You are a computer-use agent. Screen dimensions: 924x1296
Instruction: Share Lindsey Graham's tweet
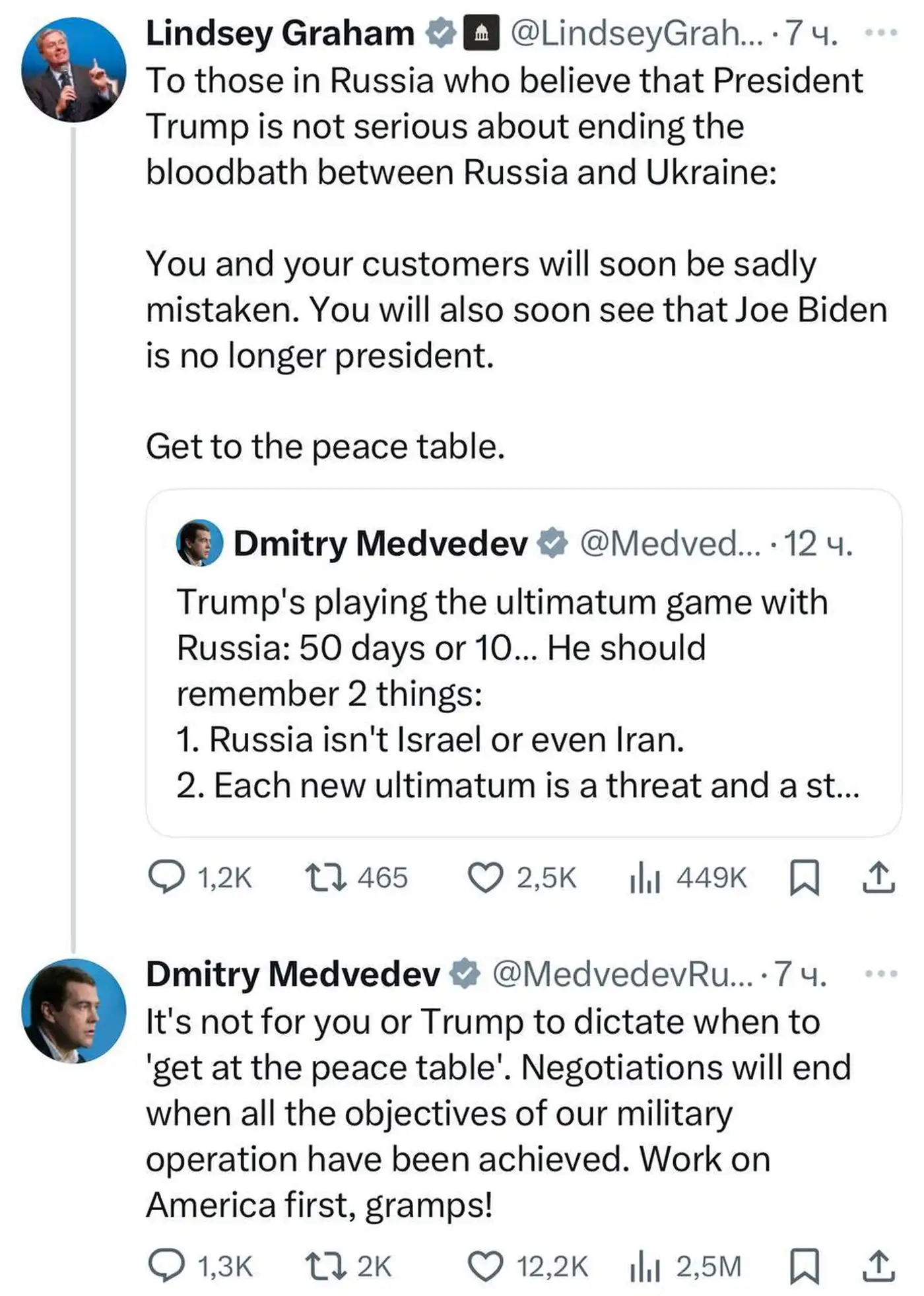coord(878,877)
